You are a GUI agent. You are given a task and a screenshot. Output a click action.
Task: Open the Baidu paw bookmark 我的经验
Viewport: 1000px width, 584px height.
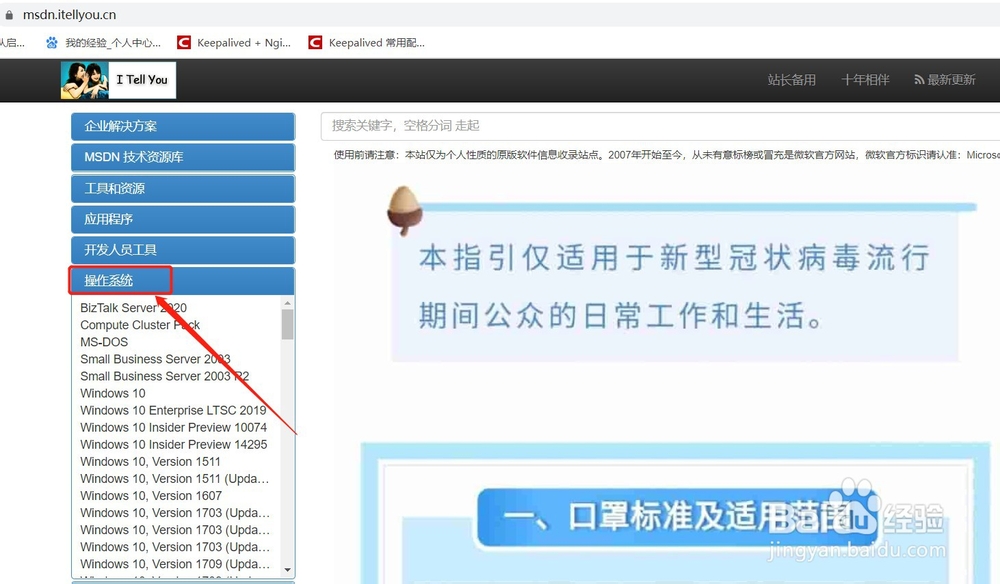pyautogui.click(x=103, y=43)
